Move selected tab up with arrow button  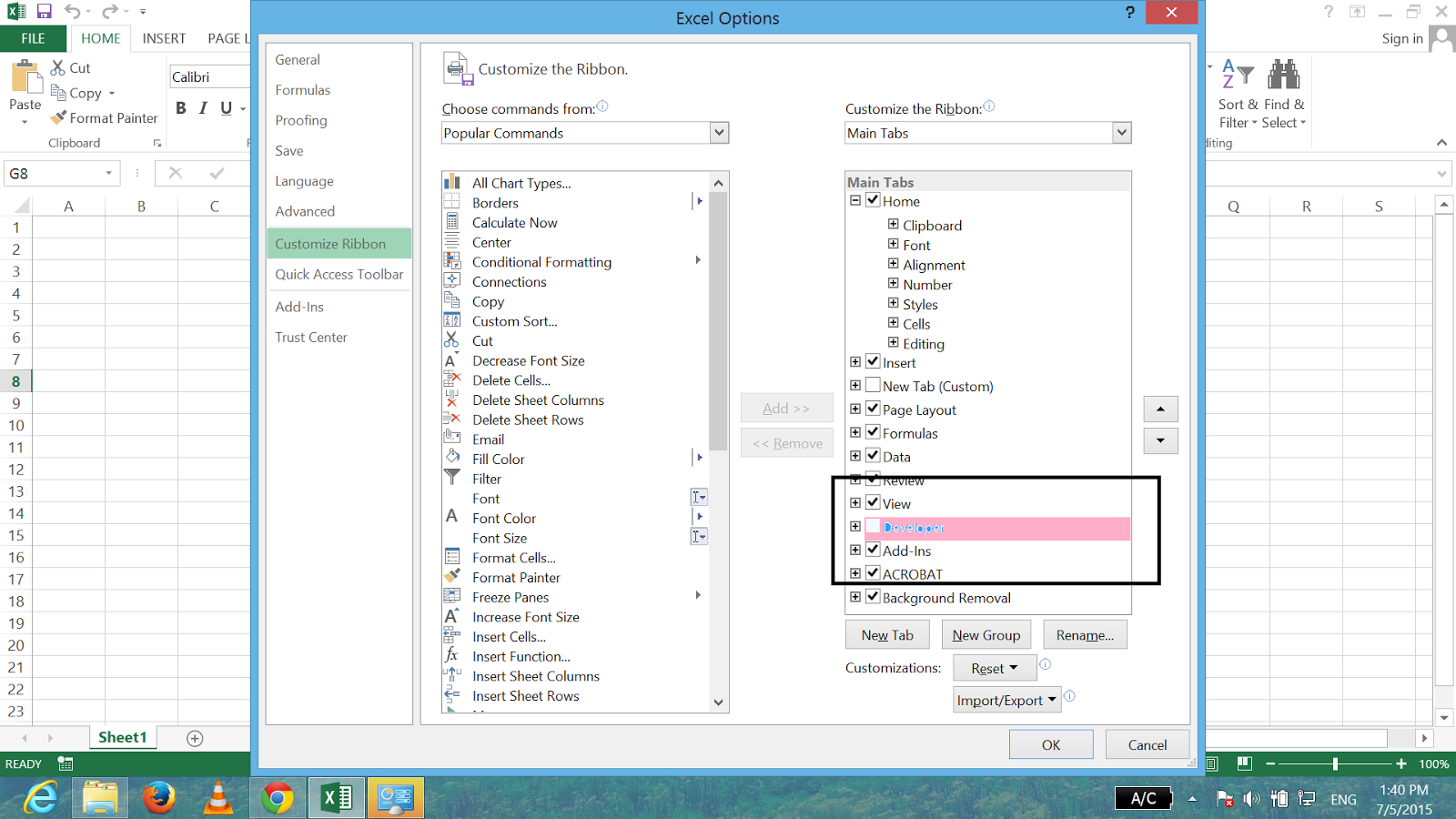1160,409
